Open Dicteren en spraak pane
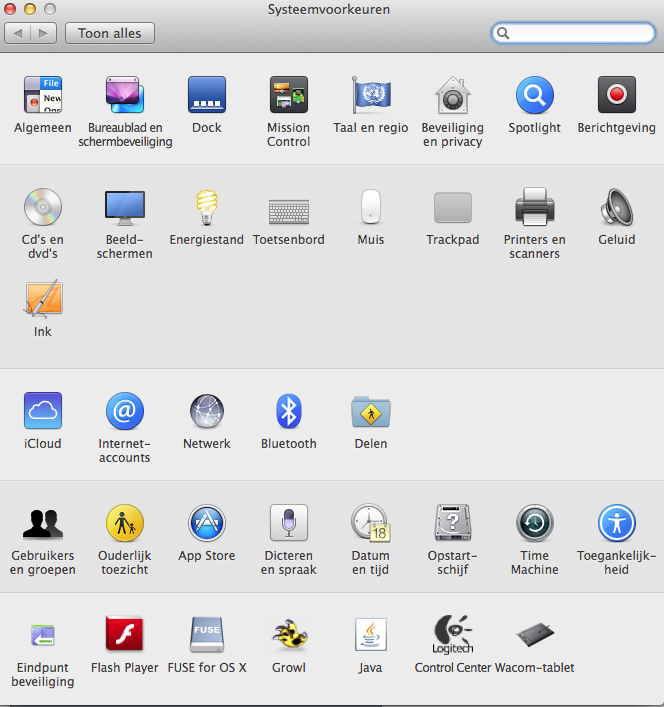 [x=289, y=523]
